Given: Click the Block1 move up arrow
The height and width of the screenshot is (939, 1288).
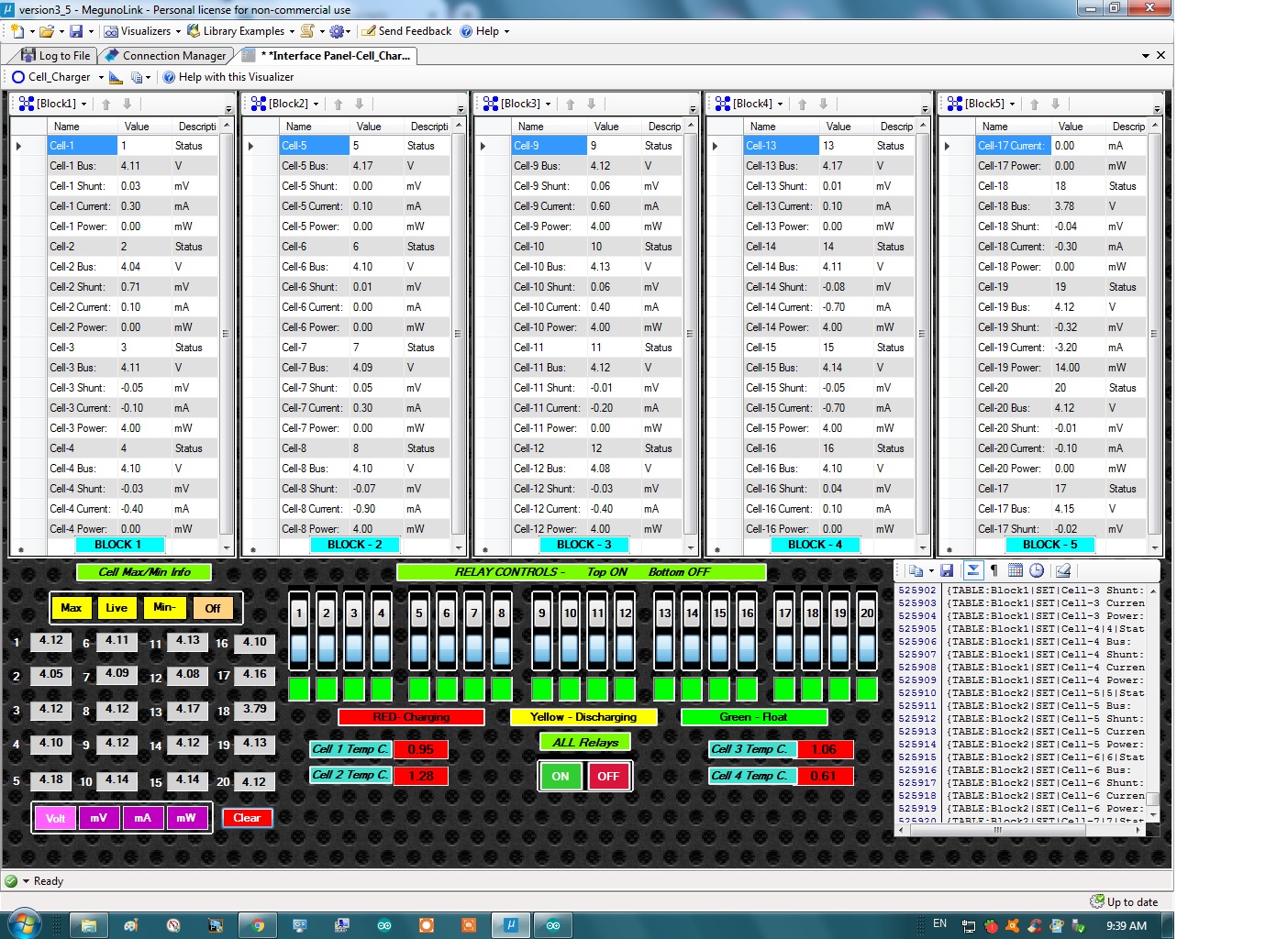Looking at the screenshot, I should 106,104.
